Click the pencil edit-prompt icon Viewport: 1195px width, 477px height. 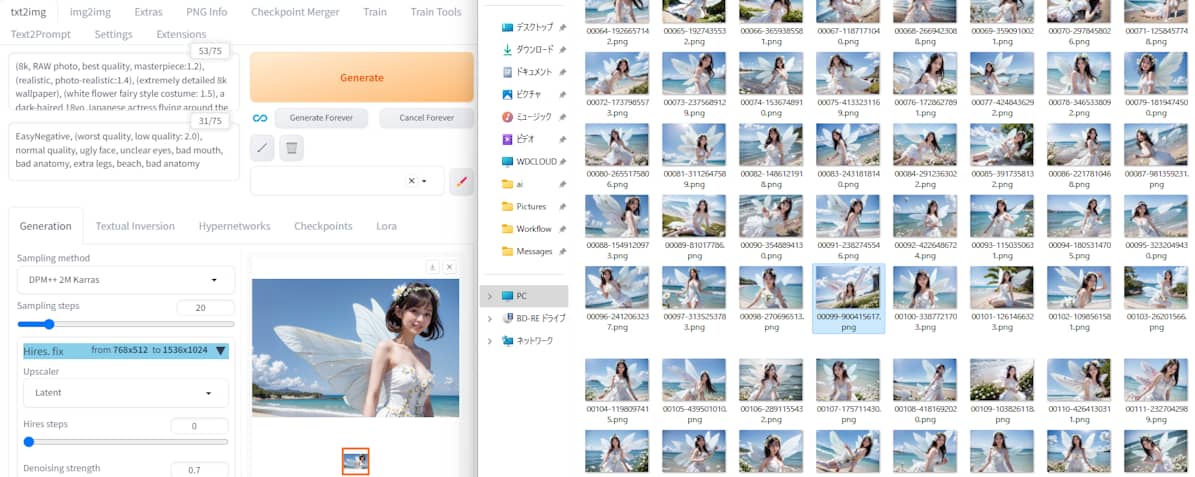262,149
